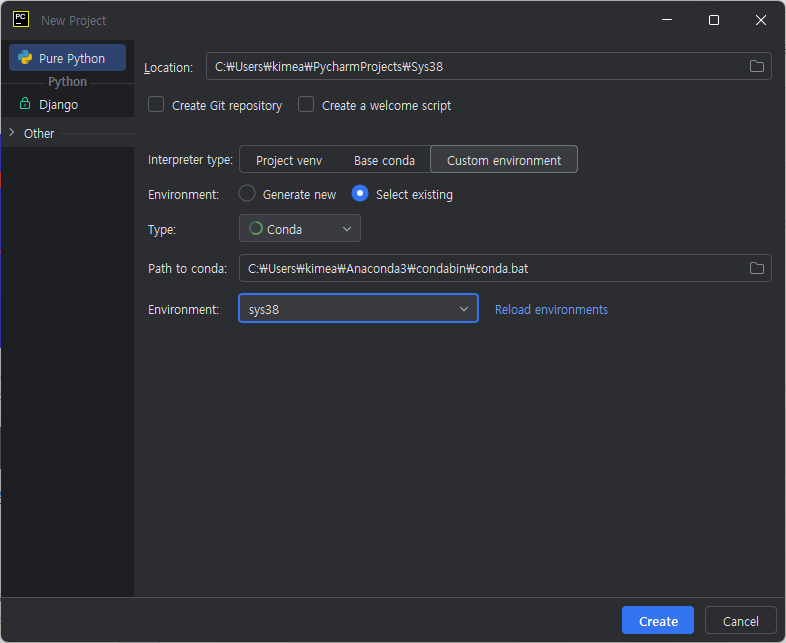Click the Create button
786x643 pixels.
[658, 620]
